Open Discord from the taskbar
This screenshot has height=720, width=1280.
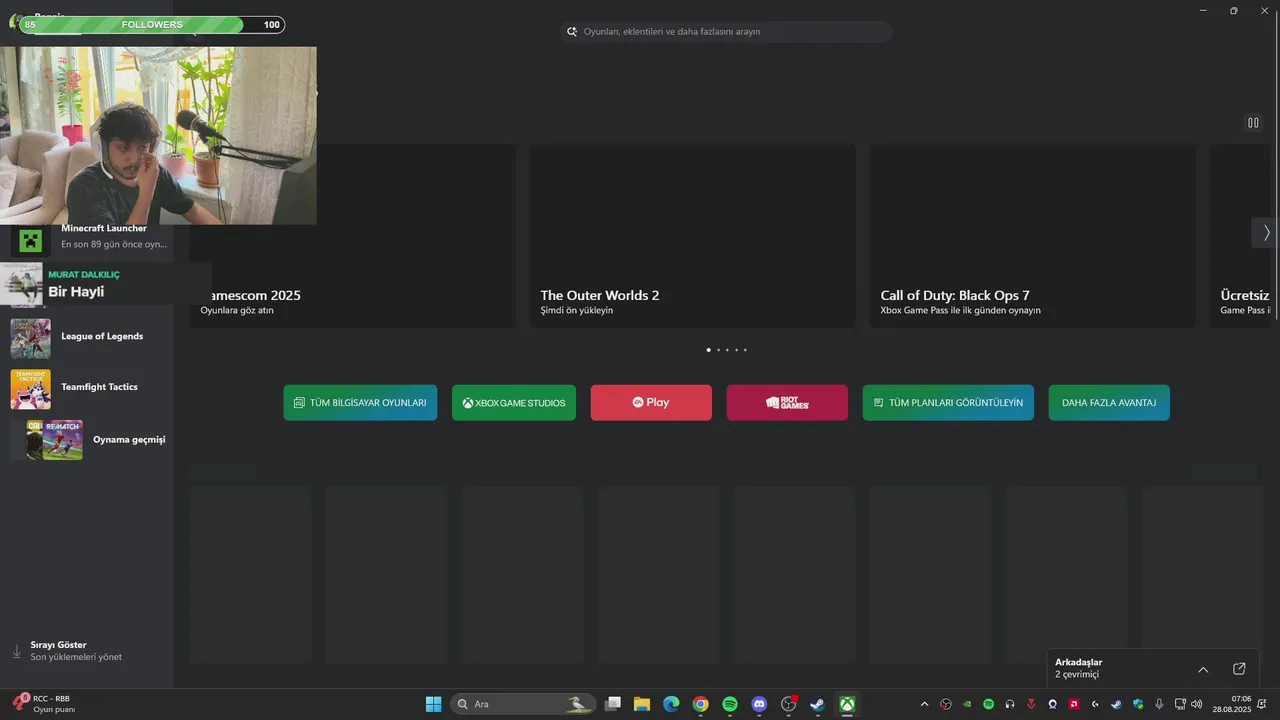759,704
